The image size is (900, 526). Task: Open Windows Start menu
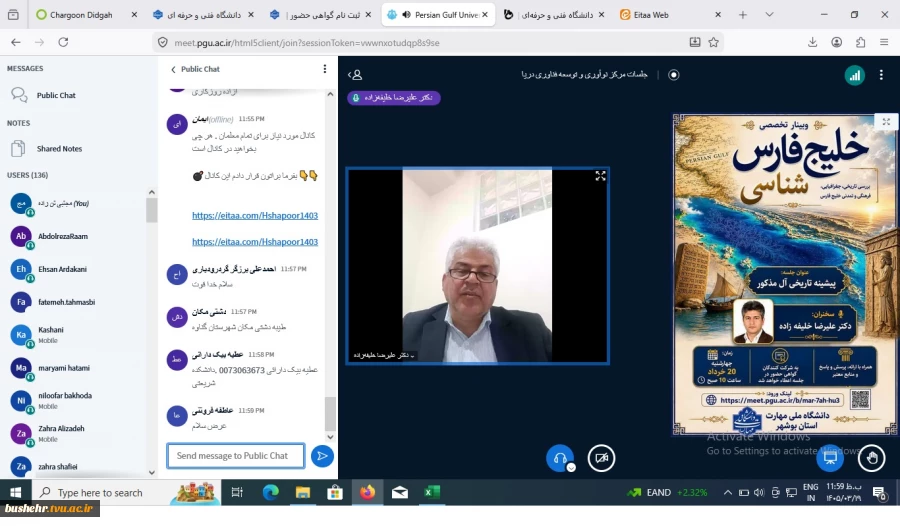15,493
